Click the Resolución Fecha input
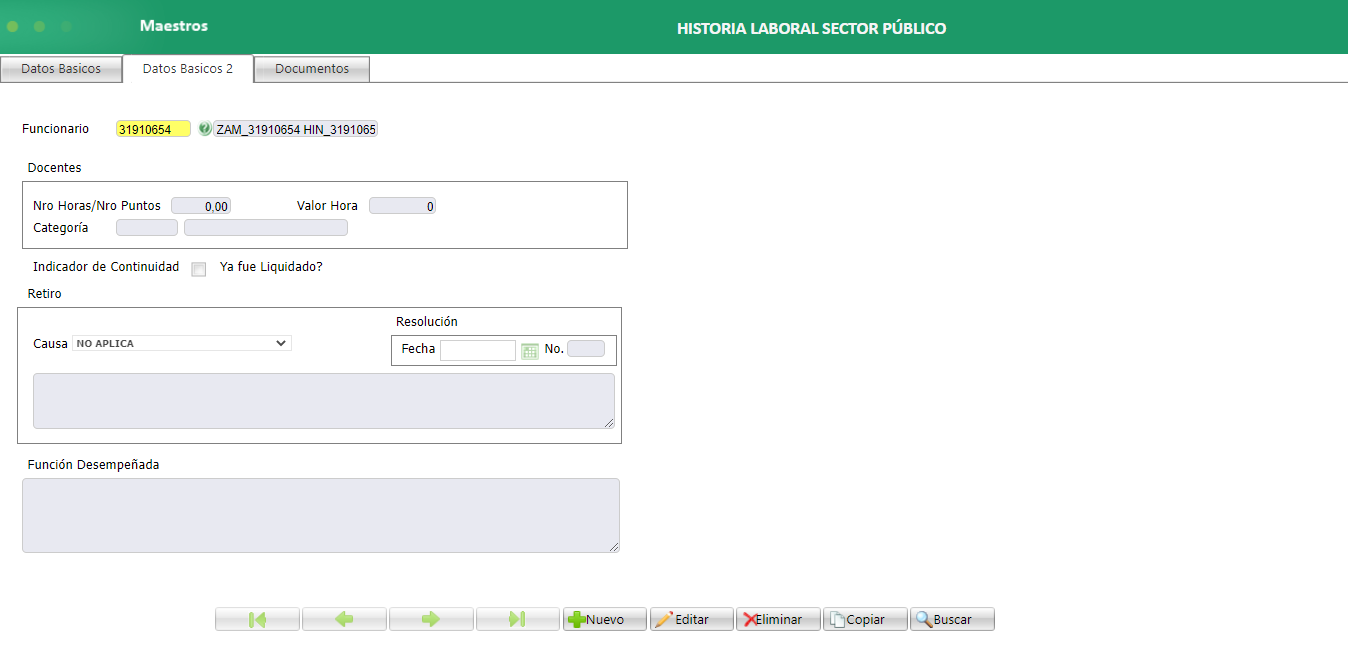 pyautogui.click(x=478, y=350)
